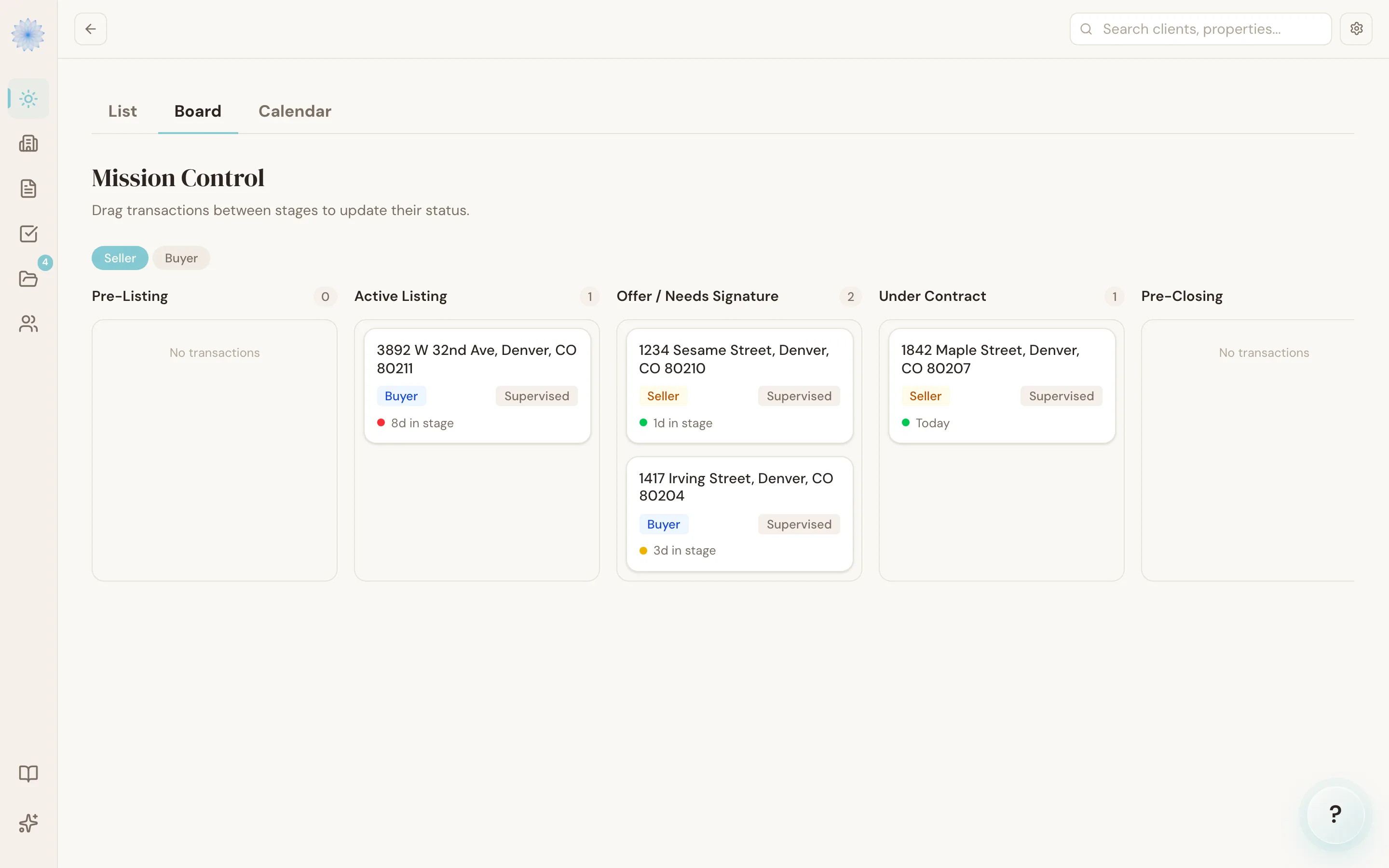Open settings gear icon at top right
Viewport: 1389px width, 868px height.
[1356, 29]
